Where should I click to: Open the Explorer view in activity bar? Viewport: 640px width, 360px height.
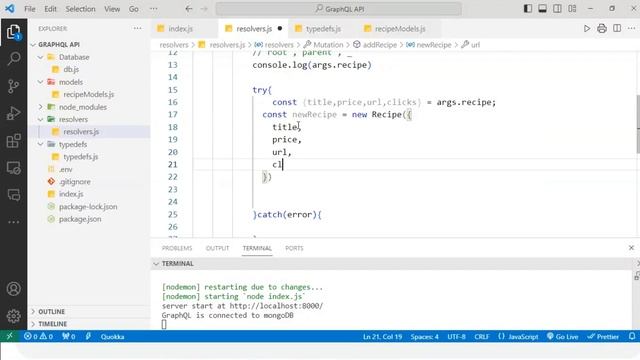[13, 31]
